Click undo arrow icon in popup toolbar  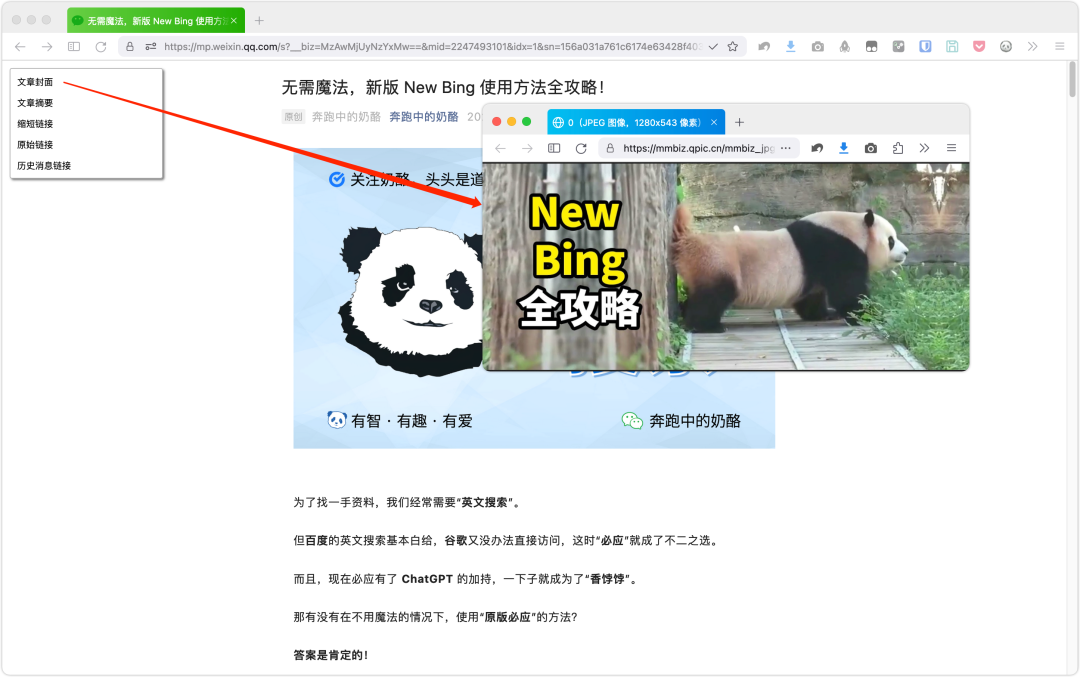pyautogui.click(x=817, y=148)
